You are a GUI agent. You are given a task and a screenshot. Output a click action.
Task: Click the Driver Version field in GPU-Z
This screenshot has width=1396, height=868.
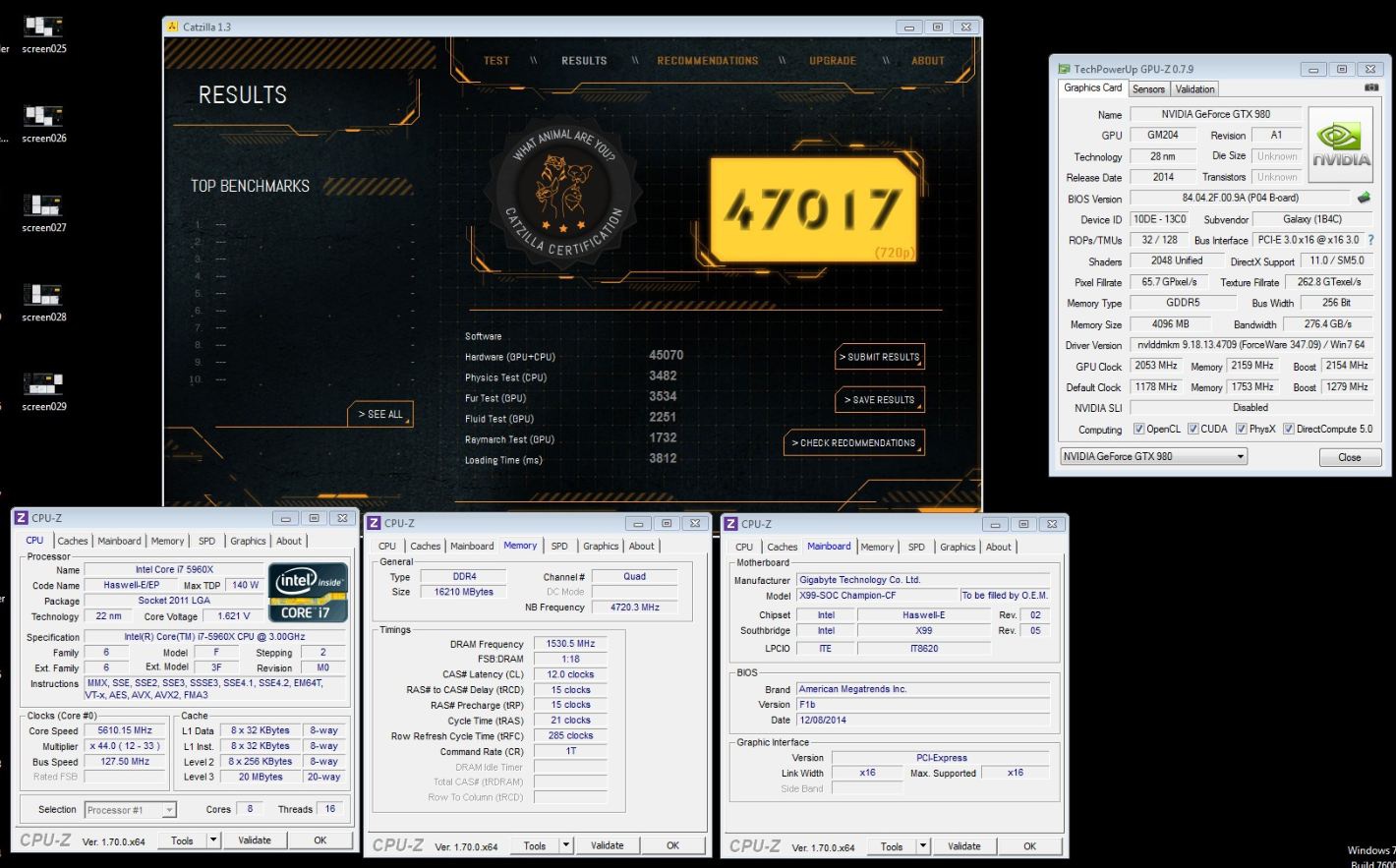(1251, 345)
